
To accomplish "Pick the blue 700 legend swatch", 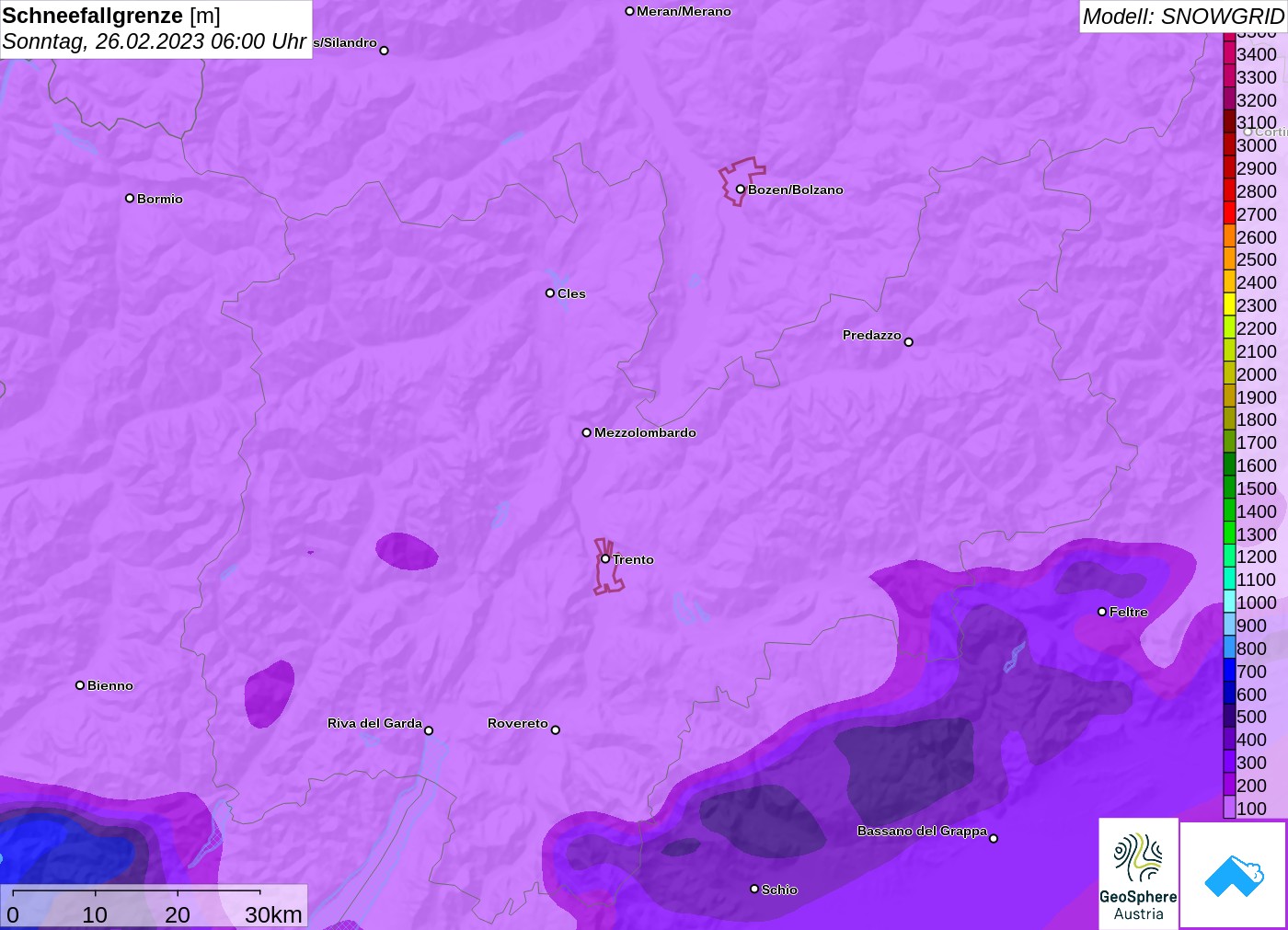I will pyautogui.click(x=1229, y=671).
